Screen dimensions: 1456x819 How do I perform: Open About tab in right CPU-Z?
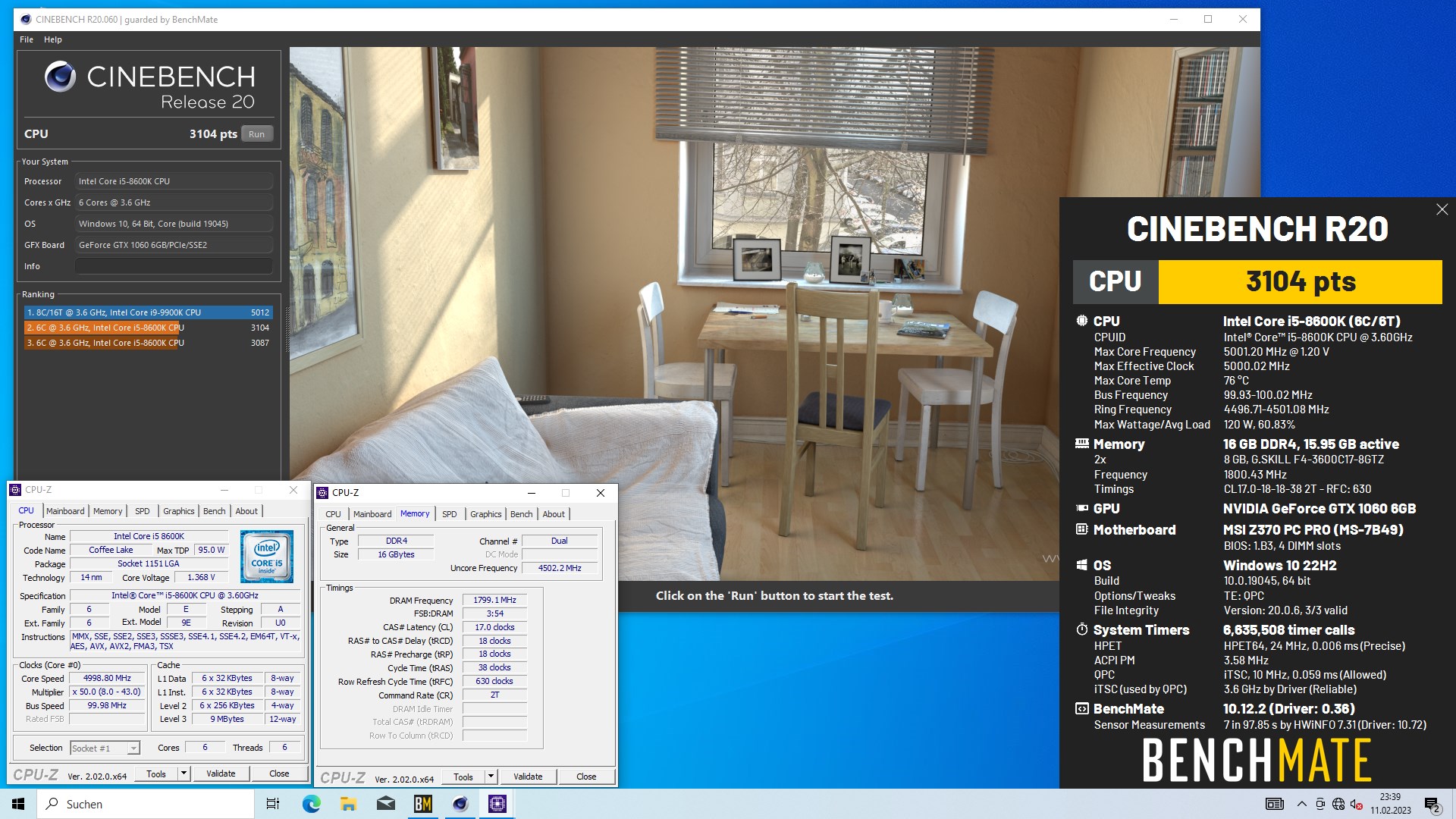pos(554,514)
